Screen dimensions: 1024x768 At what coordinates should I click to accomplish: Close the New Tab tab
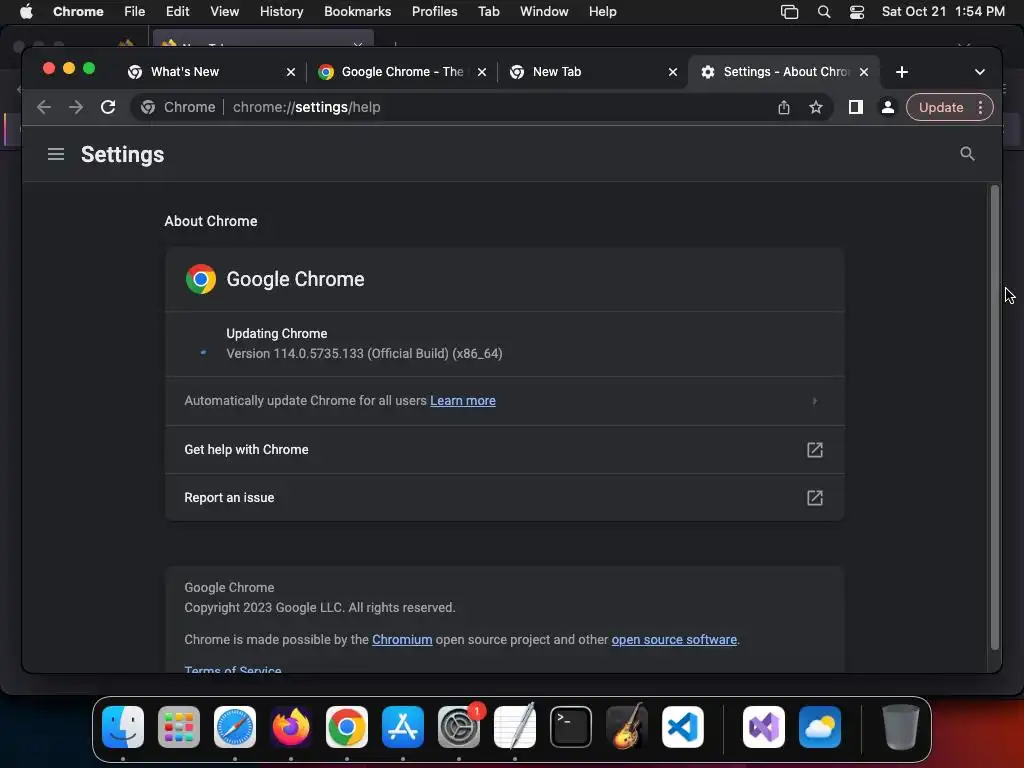pos(673,72)
